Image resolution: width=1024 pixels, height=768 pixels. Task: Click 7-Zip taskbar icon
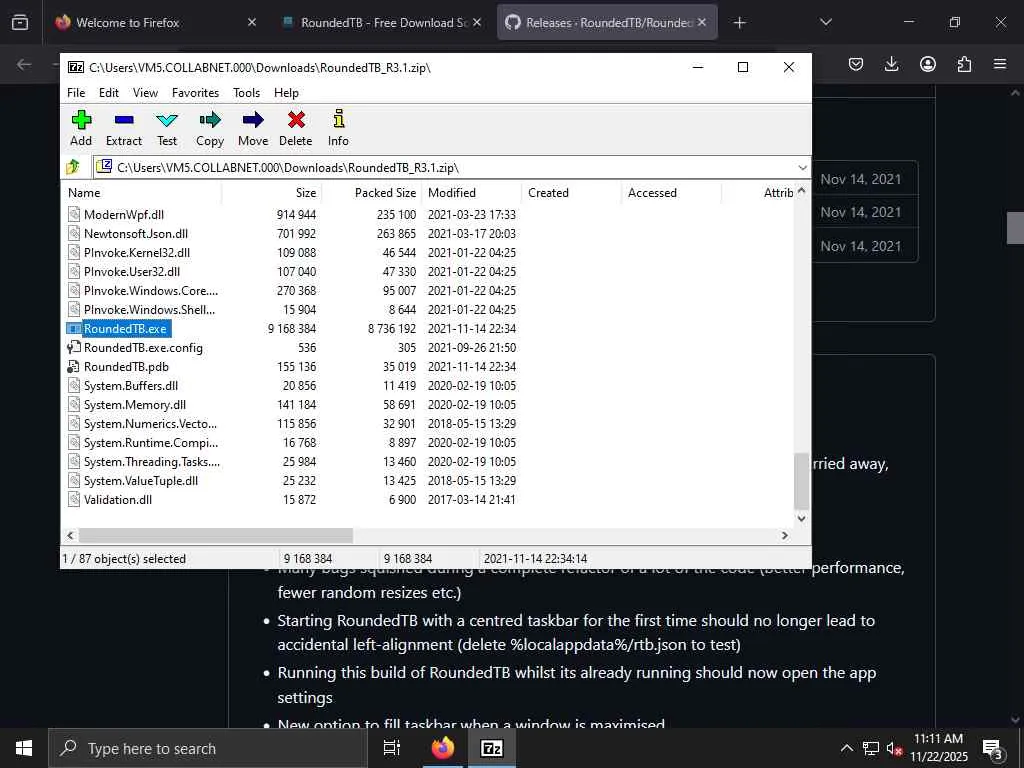click(491, 748)
